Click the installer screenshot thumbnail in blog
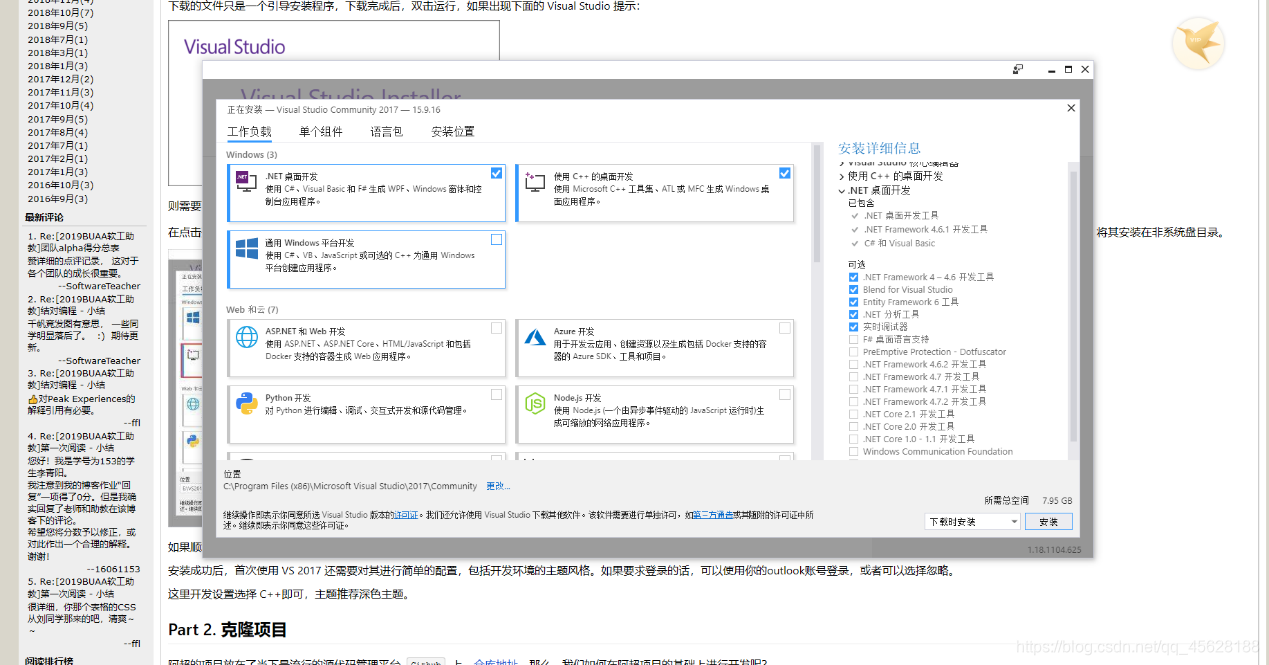1269x665 pixels. coord(185,390)
